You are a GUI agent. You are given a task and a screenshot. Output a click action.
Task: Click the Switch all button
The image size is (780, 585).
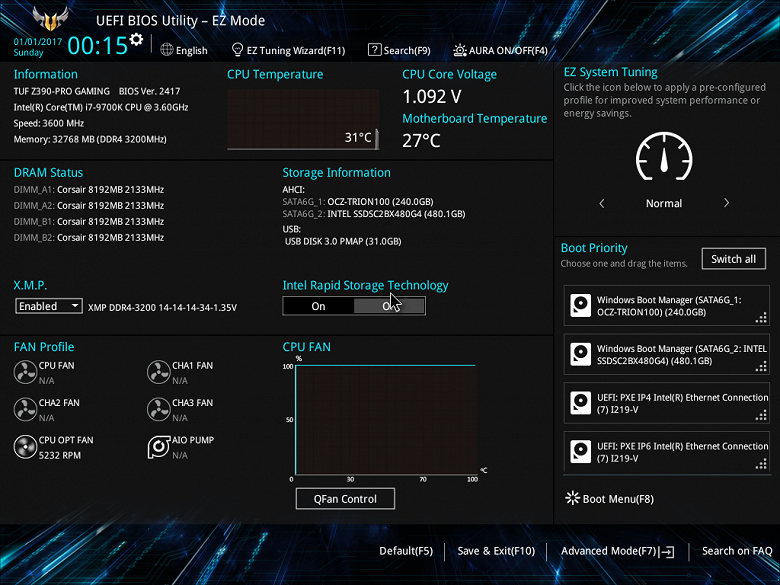tap(734, 259)
